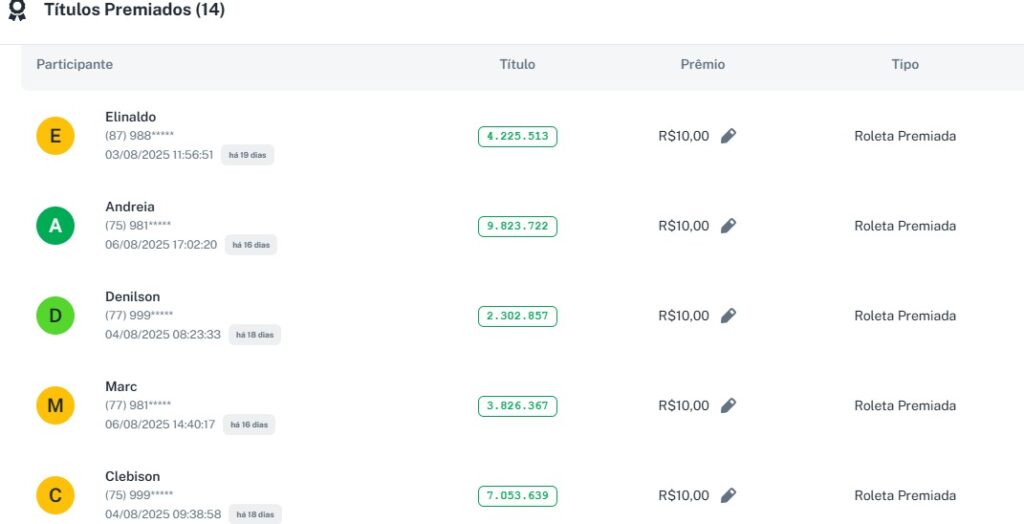This screenshot has height=524, width=1024.
Task: Edit Denilson's prize using the pencil icon
Action: click(728, 316)
